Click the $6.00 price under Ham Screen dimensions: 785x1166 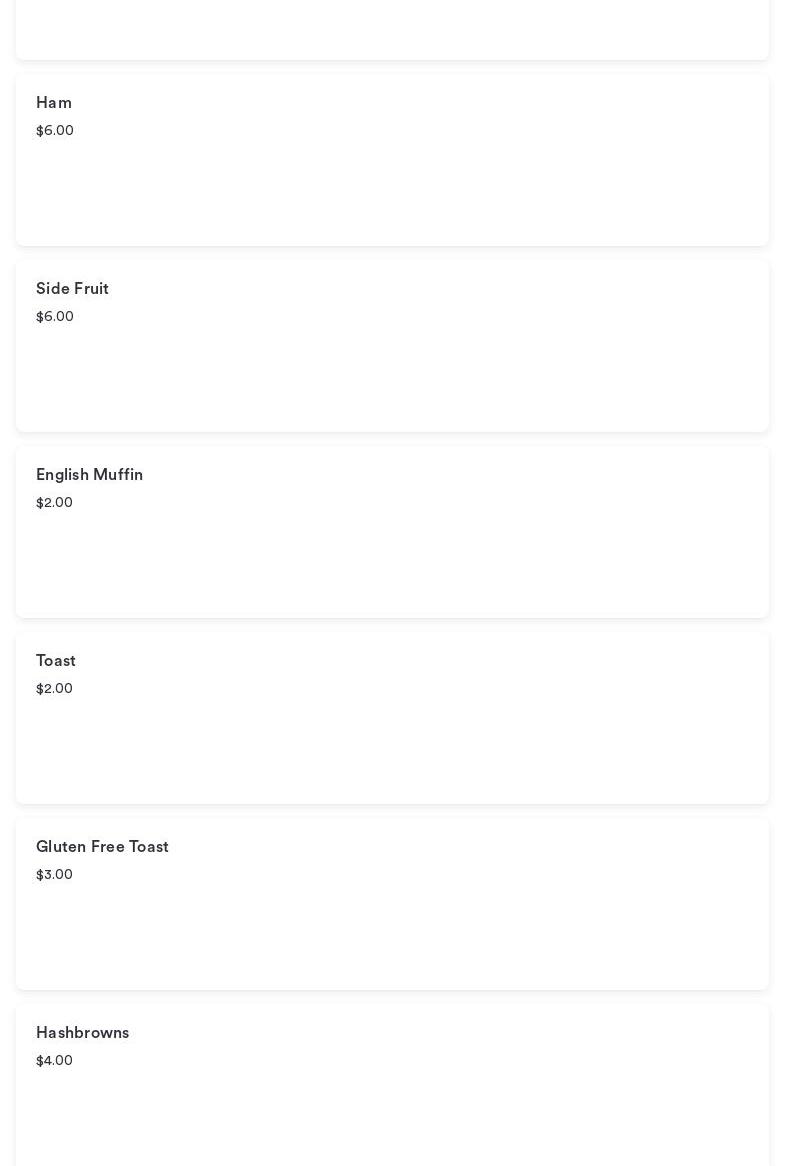55,131
